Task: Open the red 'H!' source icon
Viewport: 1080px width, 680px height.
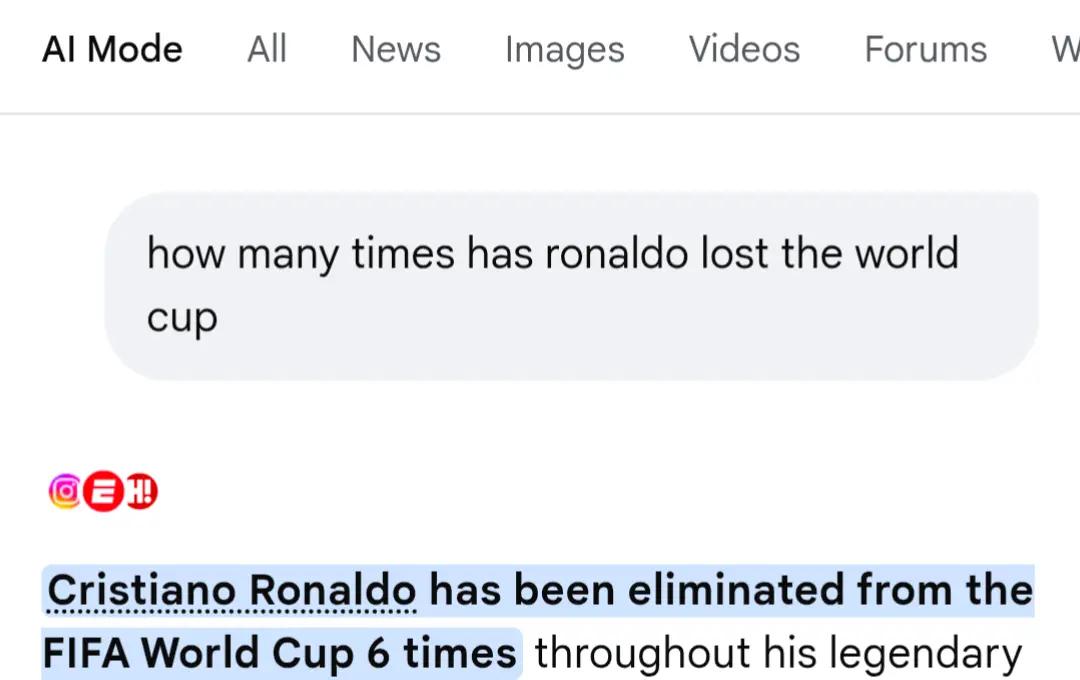Action: click(142, 491)
